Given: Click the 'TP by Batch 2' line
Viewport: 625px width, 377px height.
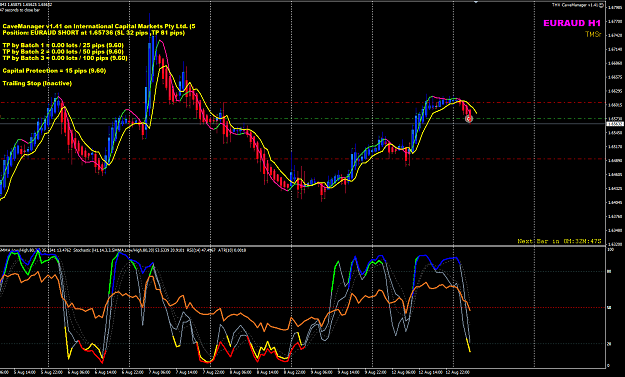Looking at the screenshot, I should pos(63,52).
